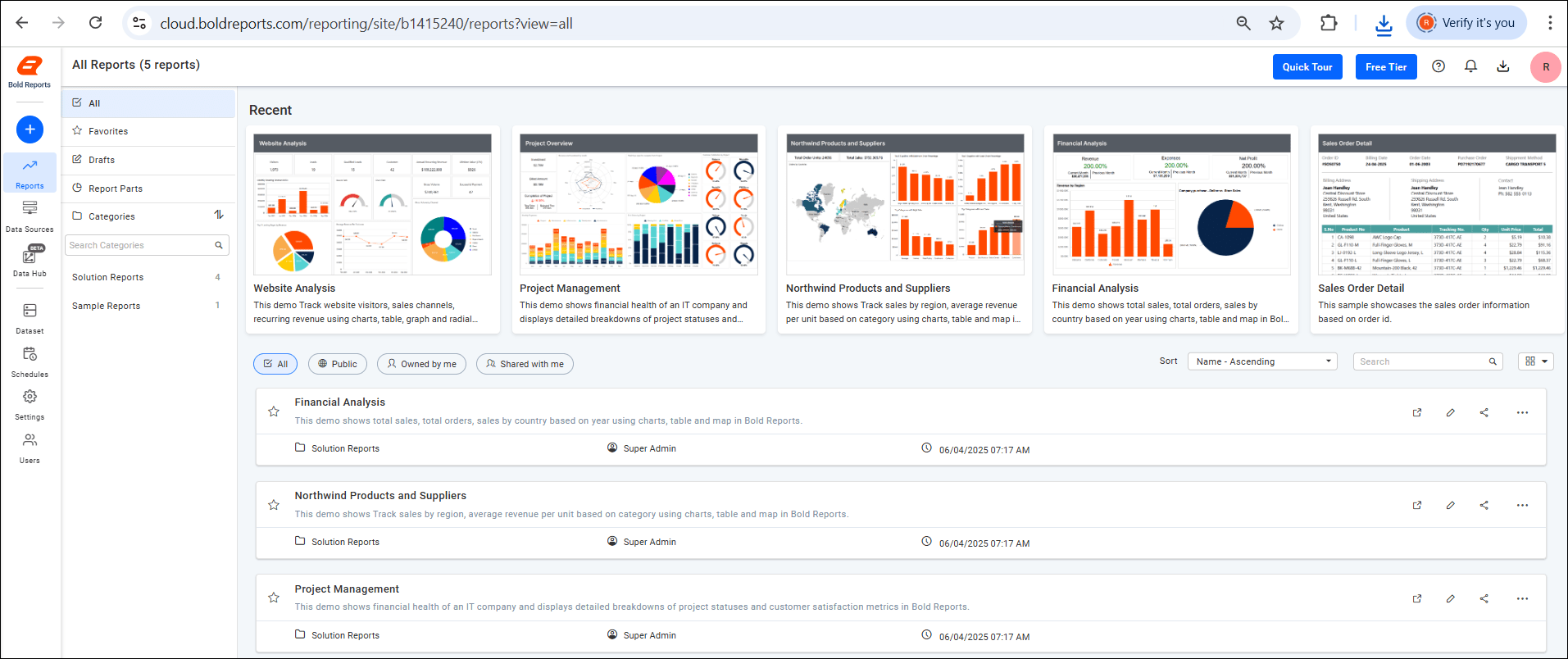The image size is (1568, 659).
Task: Toggle the All filter chip
Action: pyautogui.click(x=275, y=364)
